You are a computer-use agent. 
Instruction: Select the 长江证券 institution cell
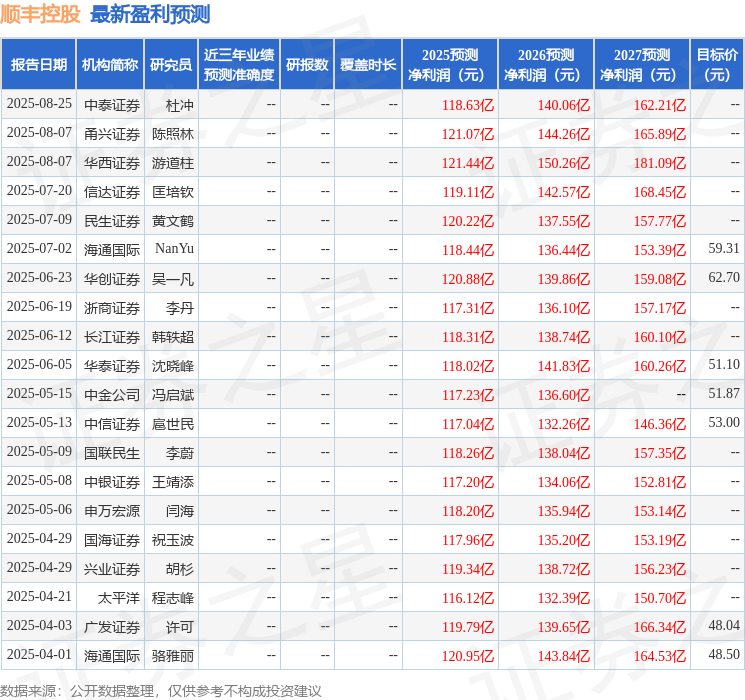click(x=112, y=336)
